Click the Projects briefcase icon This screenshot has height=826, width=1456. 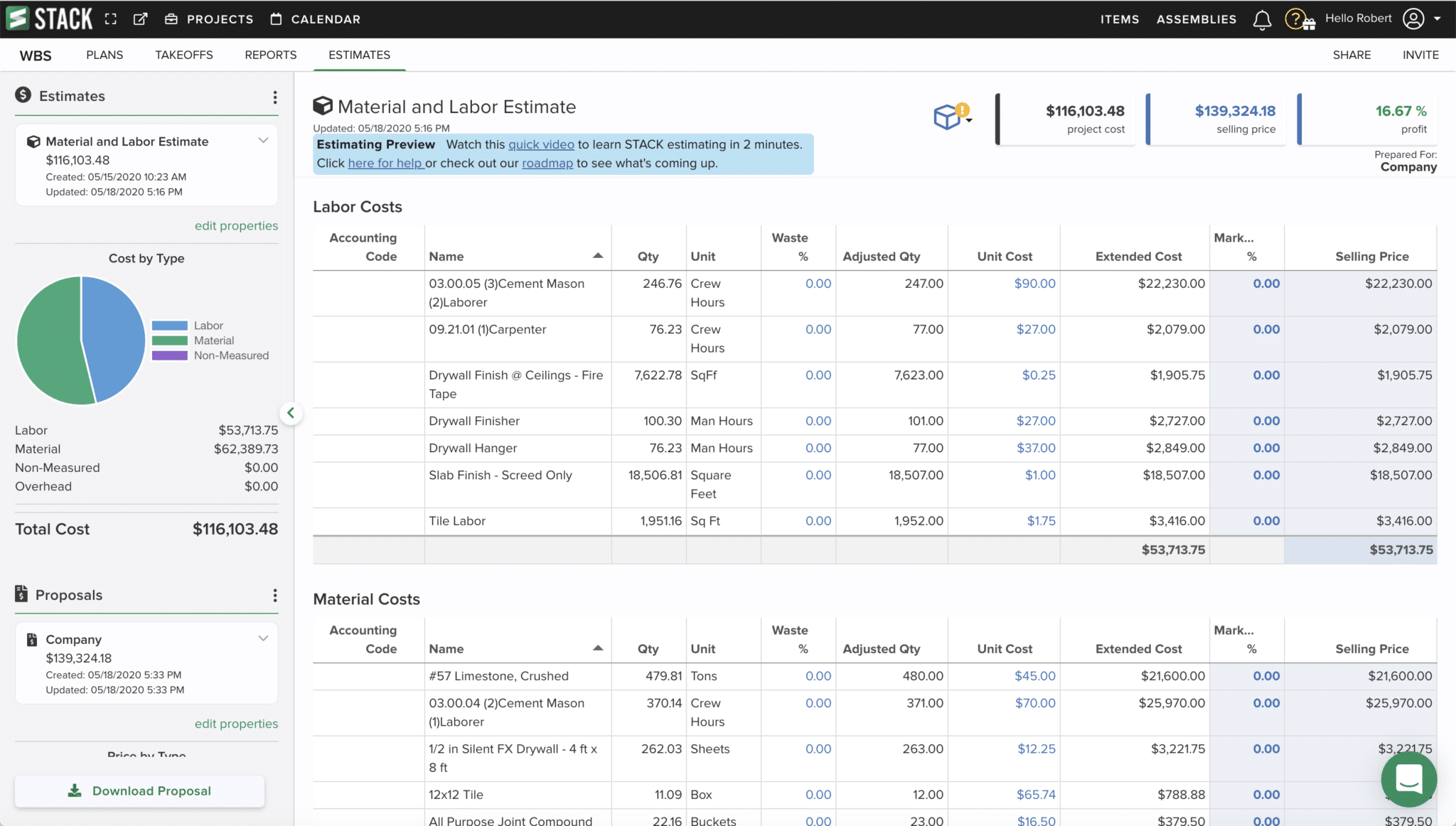coord(171,19)
